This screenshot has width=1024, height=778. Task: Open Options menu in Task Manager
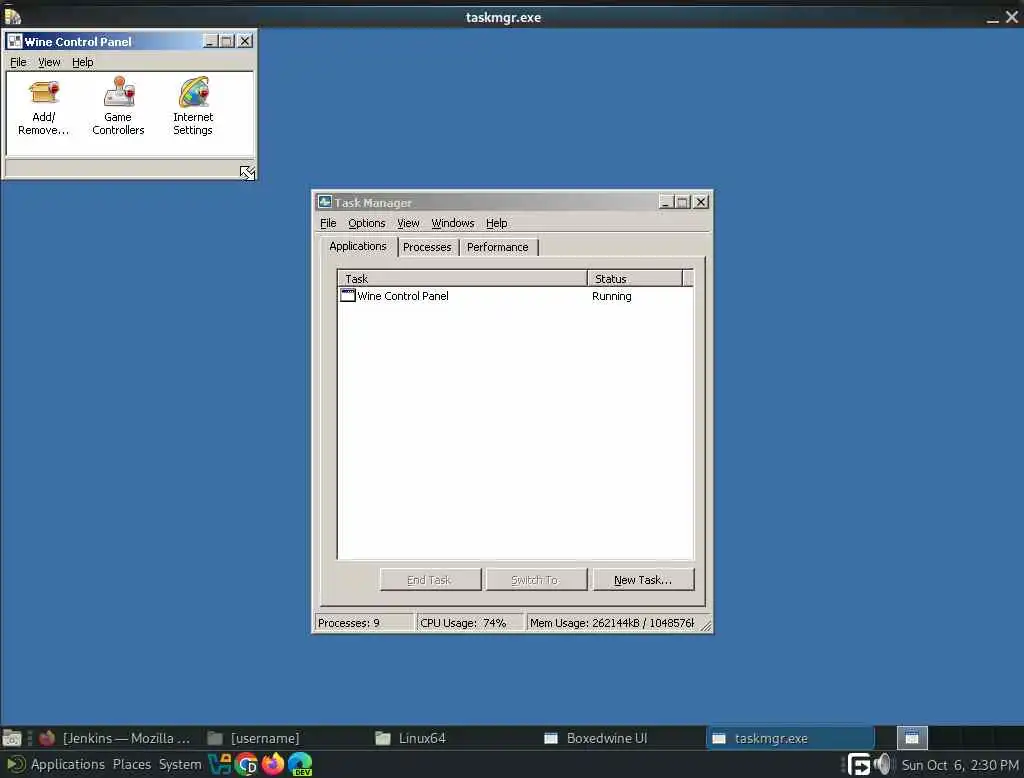click(366, 223)
